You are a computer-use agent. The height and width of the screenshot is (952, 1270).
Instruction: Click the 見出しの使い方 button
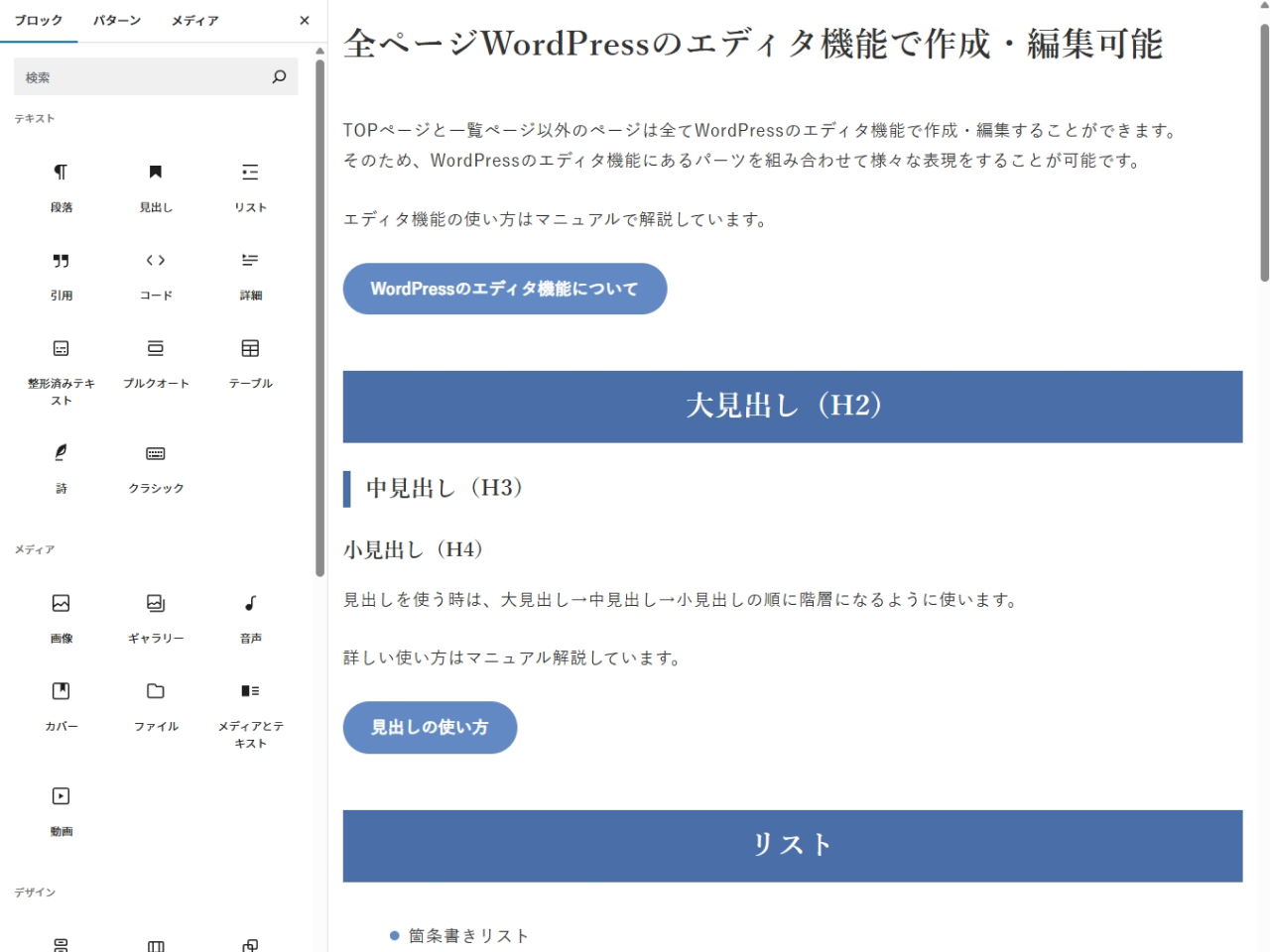pyautogui.click(x=430, y=727)
